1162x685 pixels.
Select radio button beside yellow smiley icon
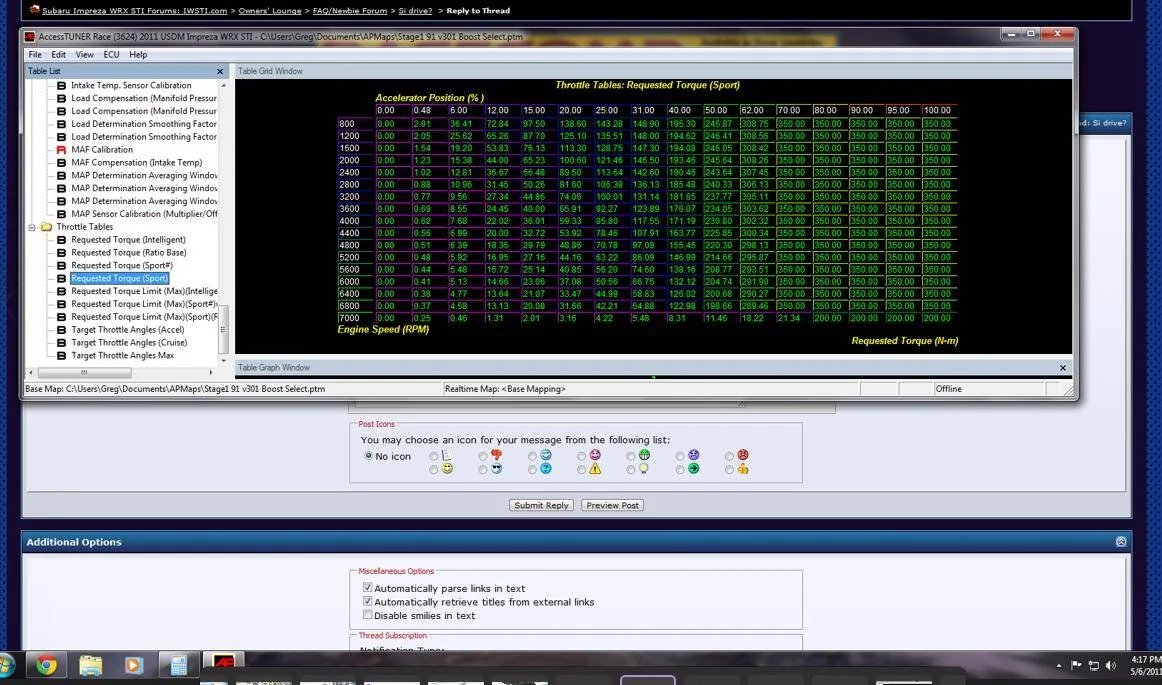tap(434, 470)
